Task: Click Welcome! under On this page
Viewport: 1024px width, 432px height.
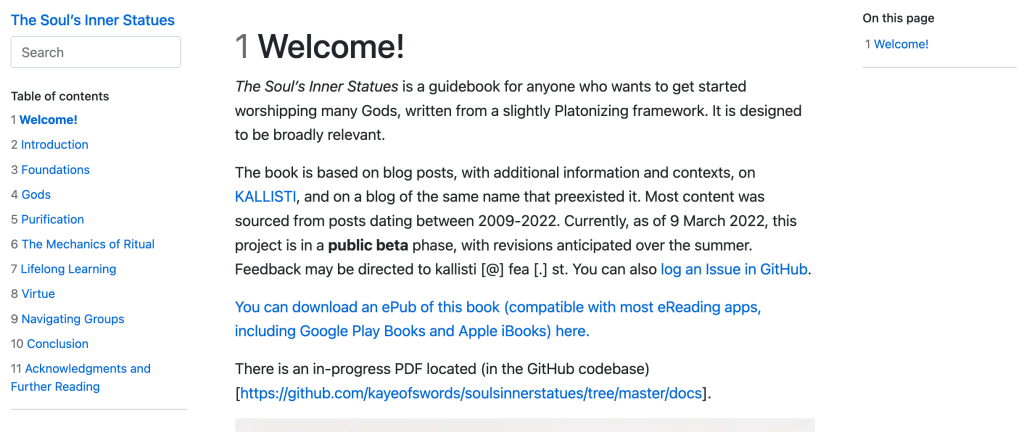Action: point(901,44)
